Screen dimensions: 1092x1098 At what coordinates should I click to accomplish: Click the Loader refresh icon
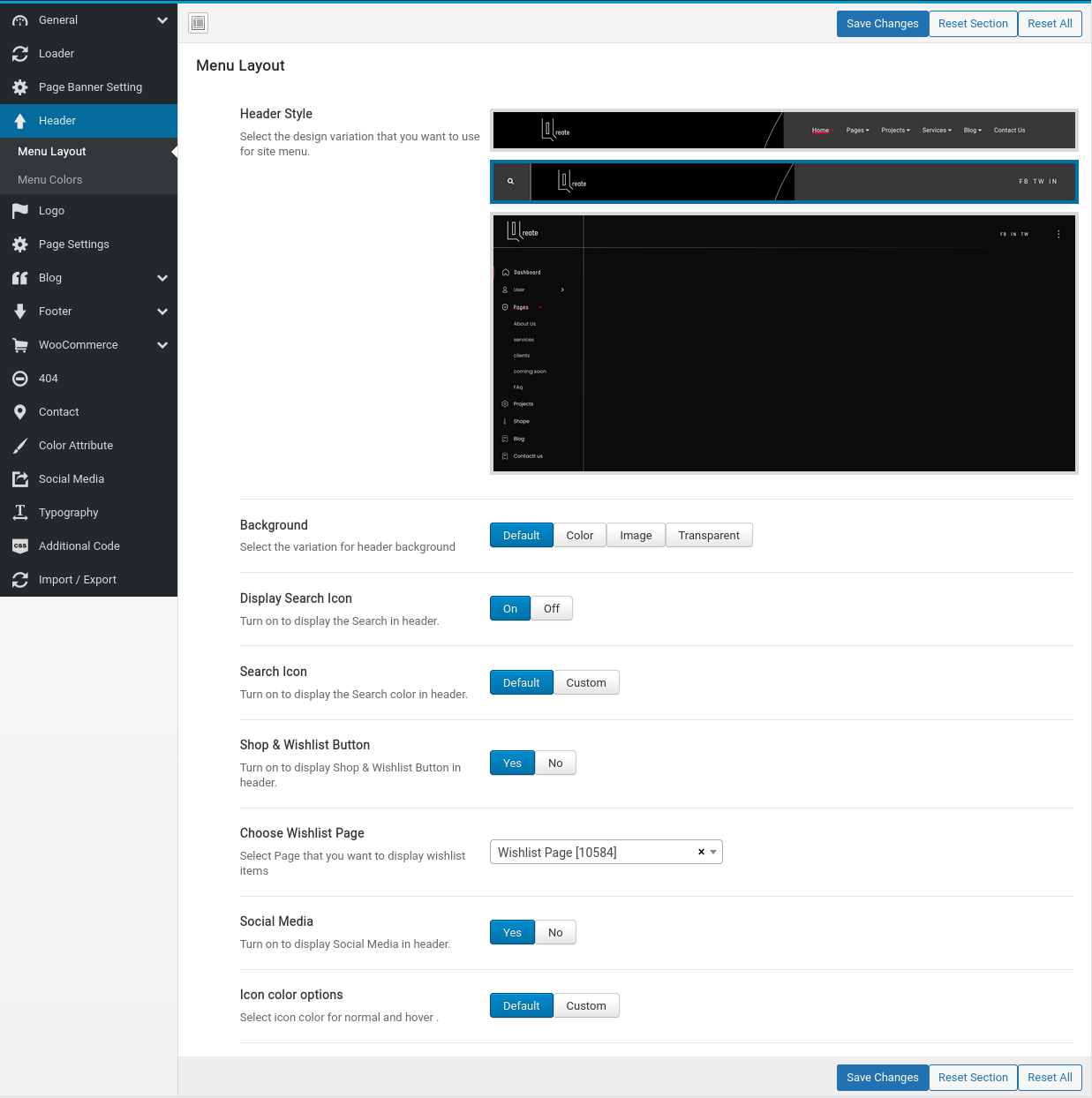(20, 54)
